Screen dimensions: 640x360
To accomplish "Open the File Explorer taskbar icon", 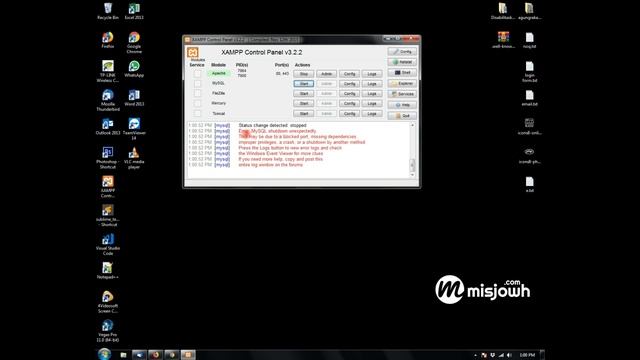I will pos(123,355).
